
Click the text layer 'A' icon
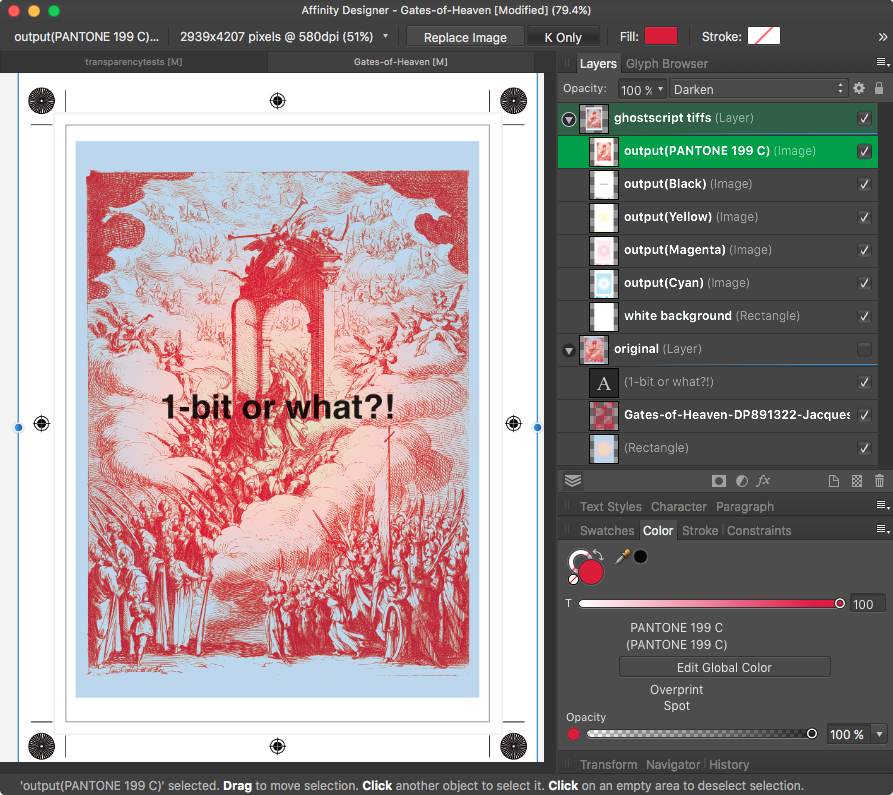click(604, 383)
